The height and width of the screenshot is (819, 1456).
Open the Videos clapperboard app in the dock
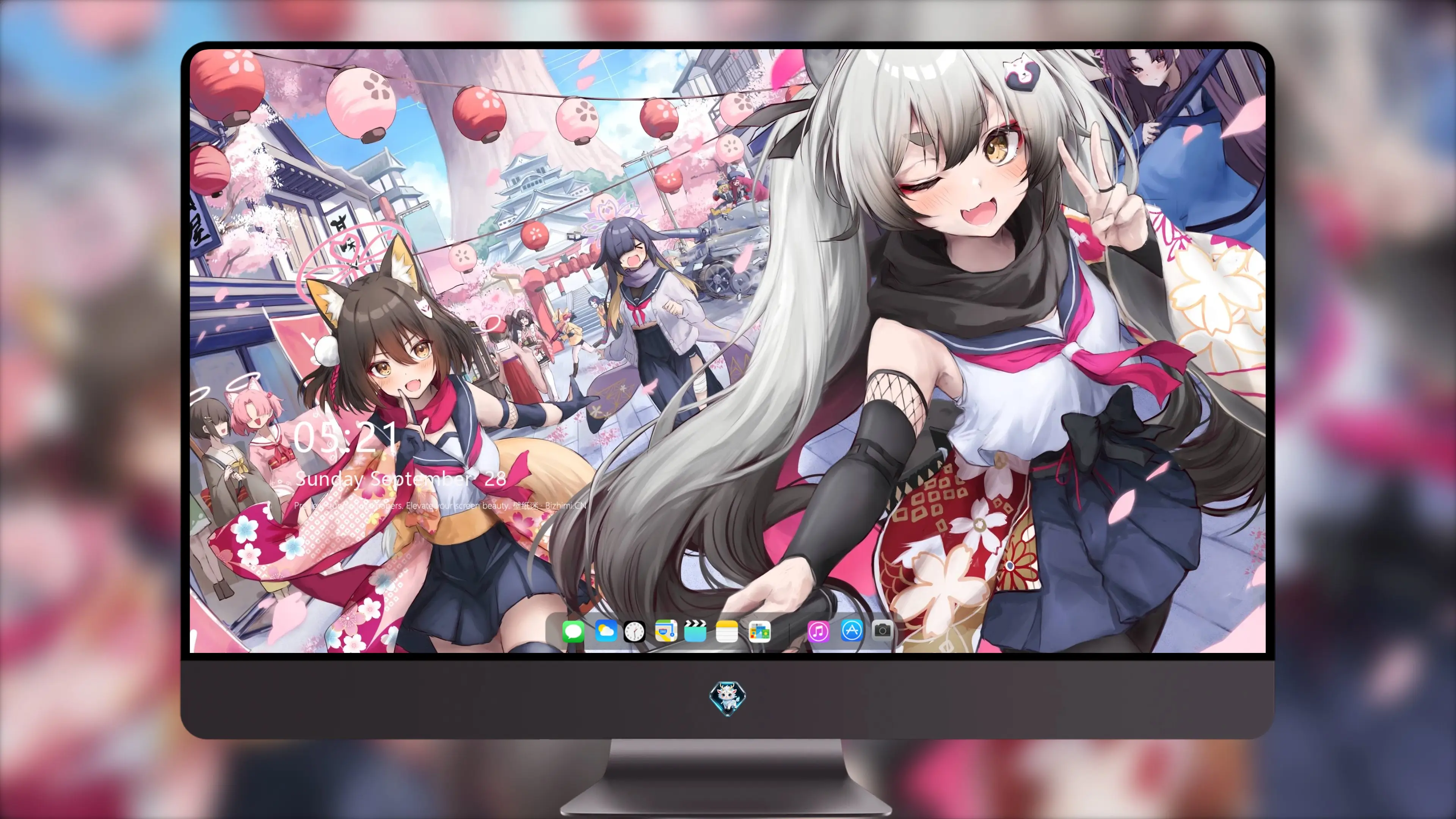[695, 631]
